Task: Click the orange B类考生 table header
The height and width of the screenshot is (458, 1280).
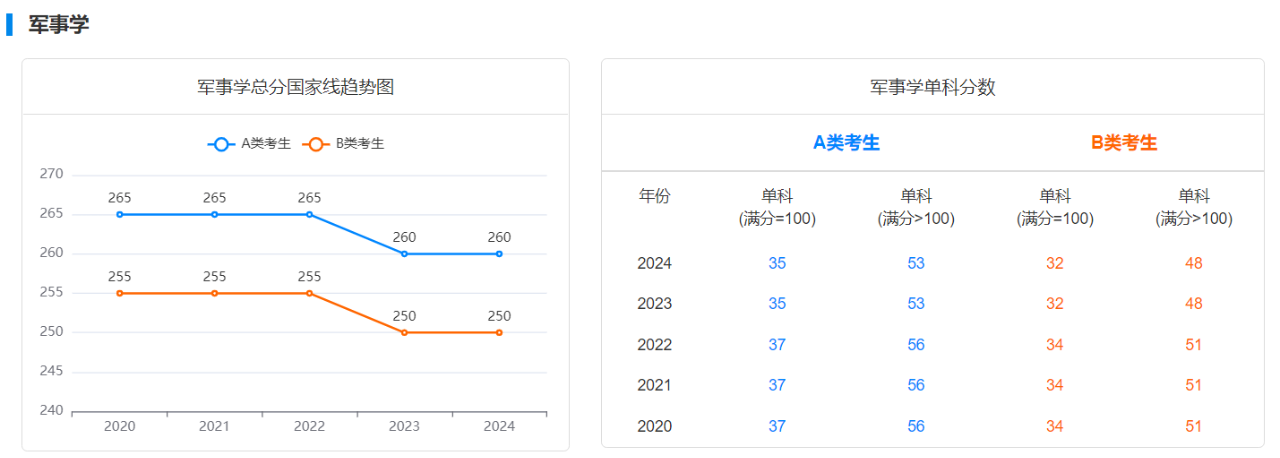Action: [1124, 143]
